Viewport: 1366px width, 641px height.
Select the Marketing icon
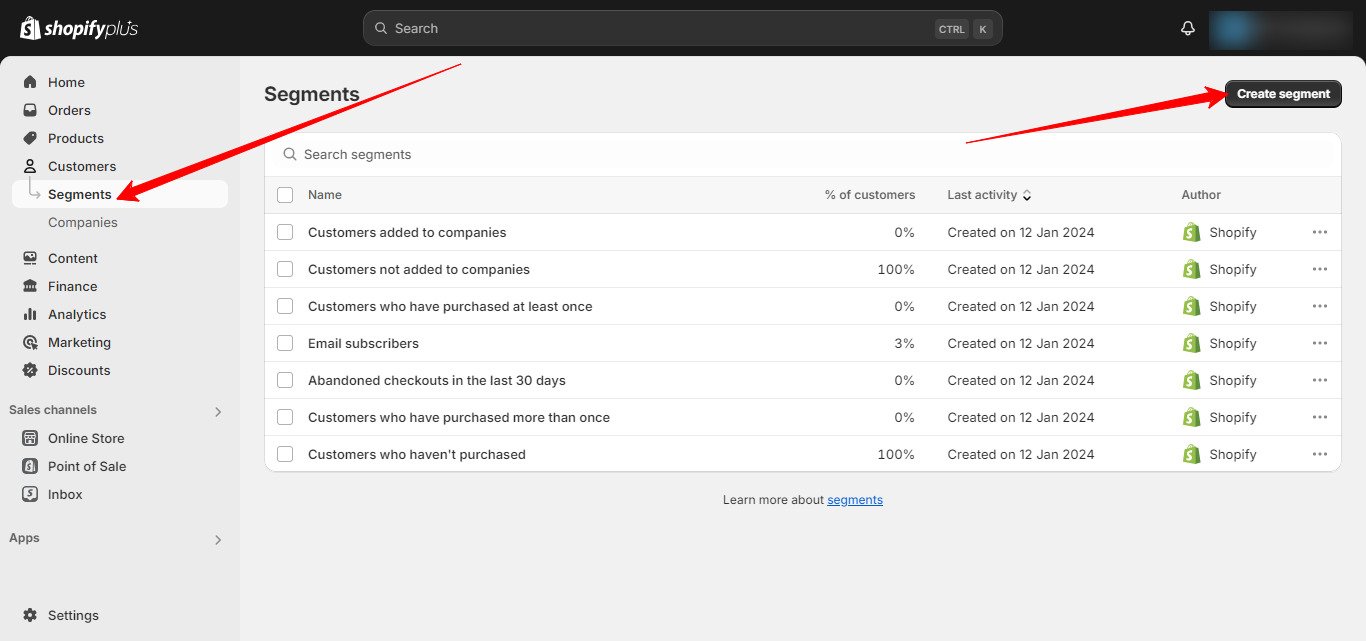(x=31, y=342)
